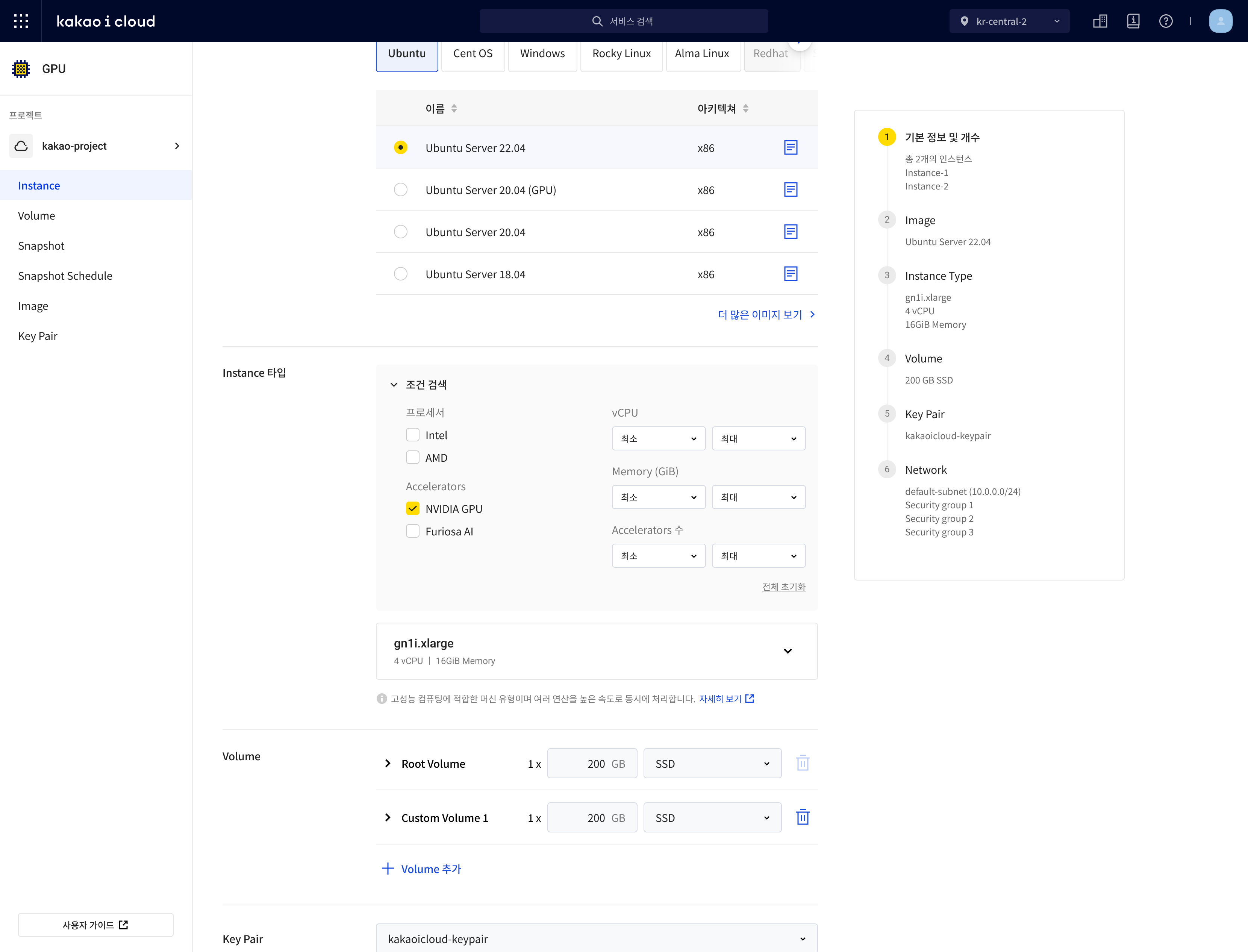Open the kr-central-2 region dropdown
1248x952 pixels.
(1009, 21)
